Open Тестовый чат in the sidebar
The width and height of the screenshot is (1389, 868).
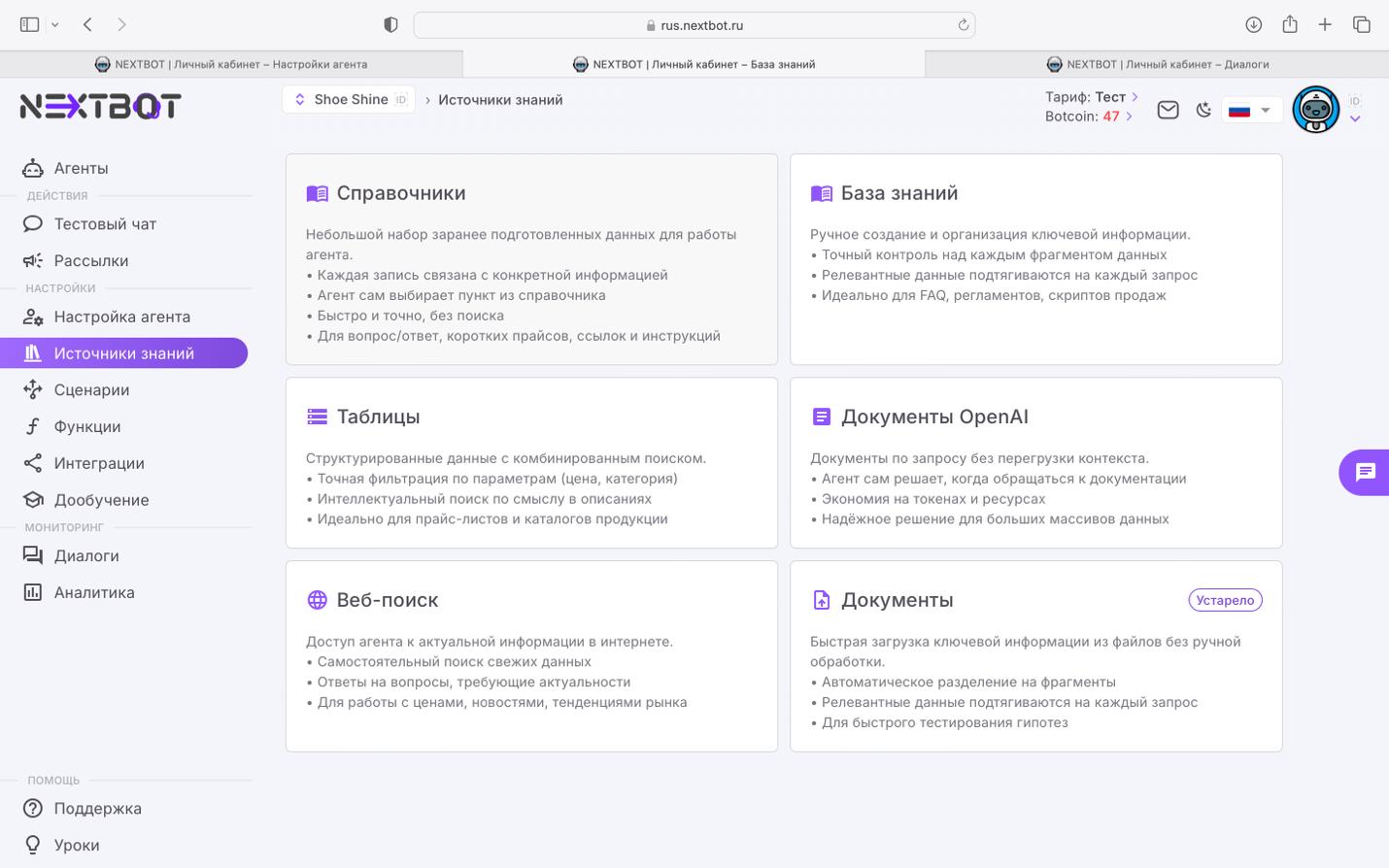tap(105, 224)
